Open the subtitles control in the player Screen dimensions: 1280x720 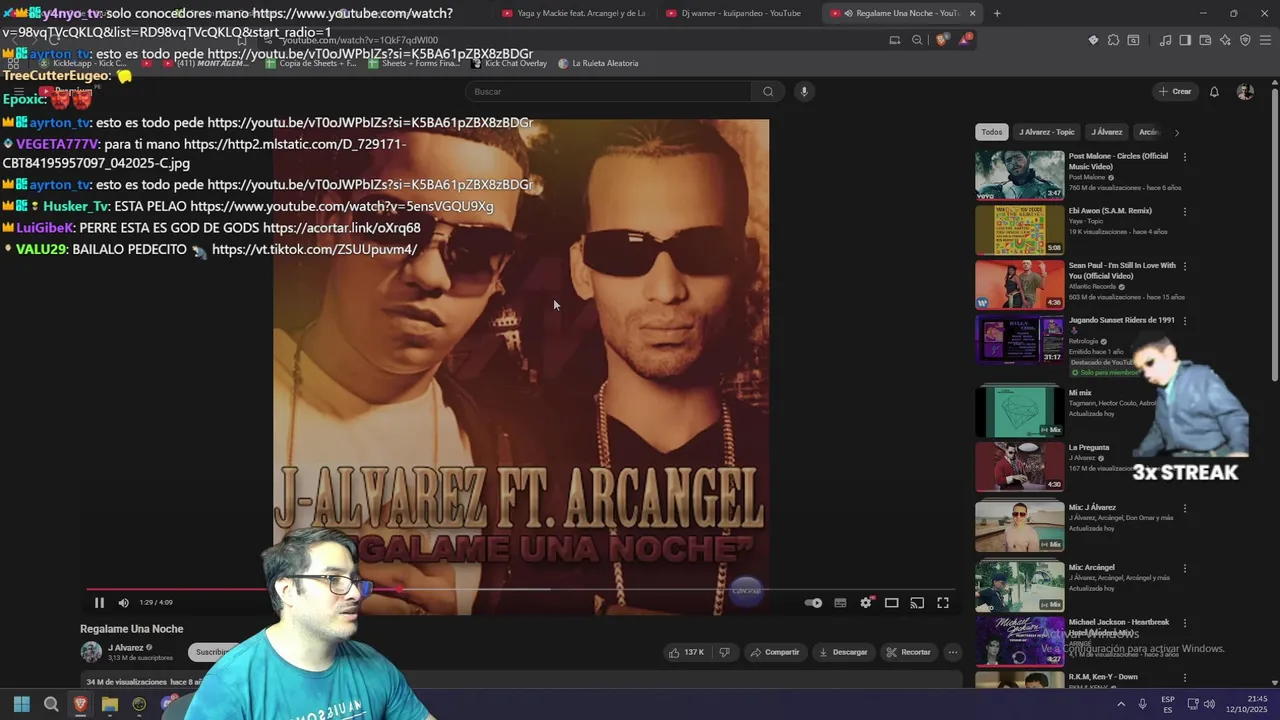tap(840, 603)
